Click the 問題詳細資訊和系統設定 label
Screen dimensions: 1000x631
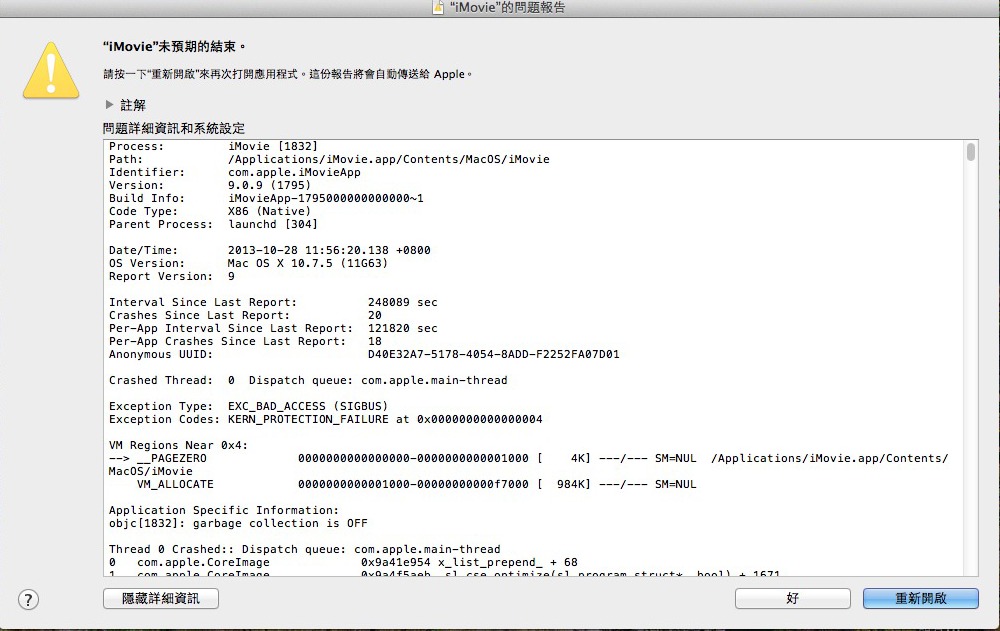click(174, 128)
